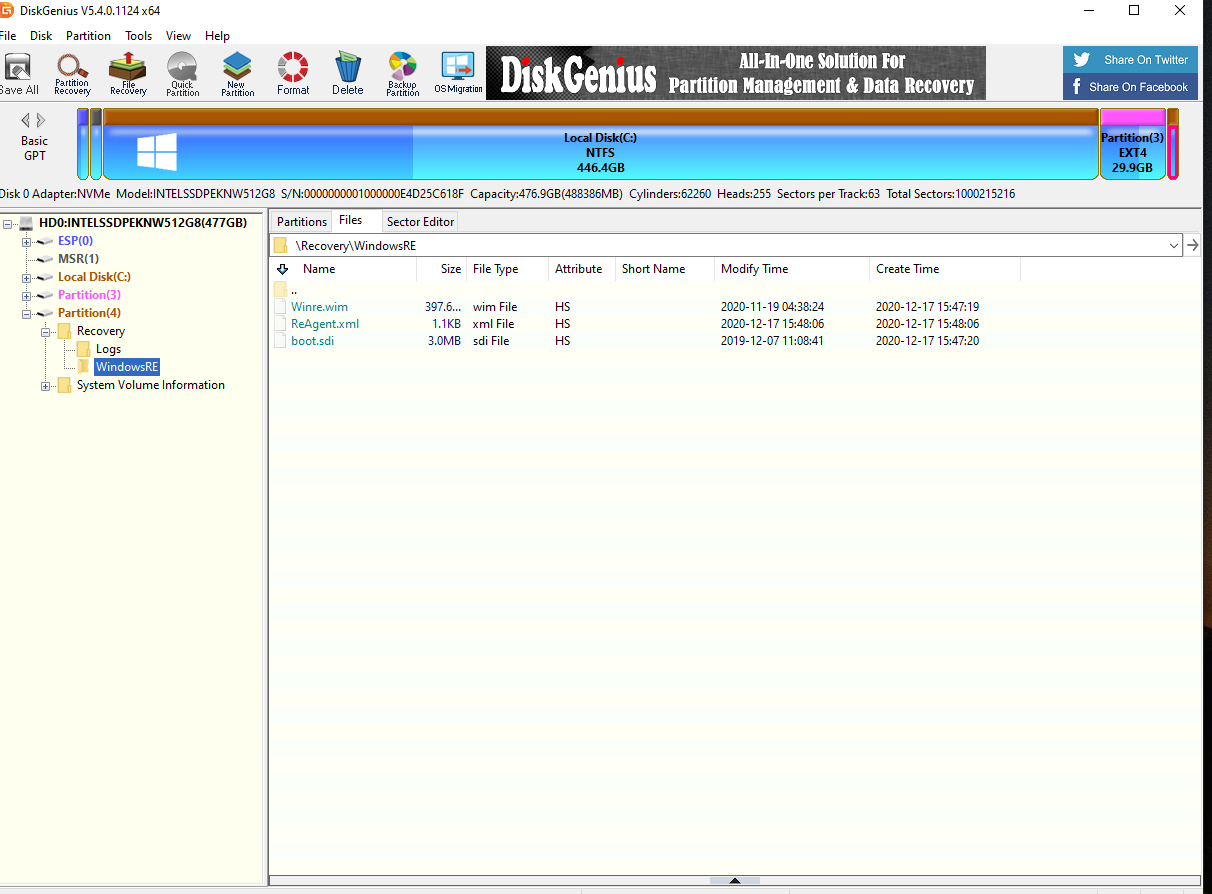Click the 397.6... size value of Winre.wim

(x=443, y=307)
